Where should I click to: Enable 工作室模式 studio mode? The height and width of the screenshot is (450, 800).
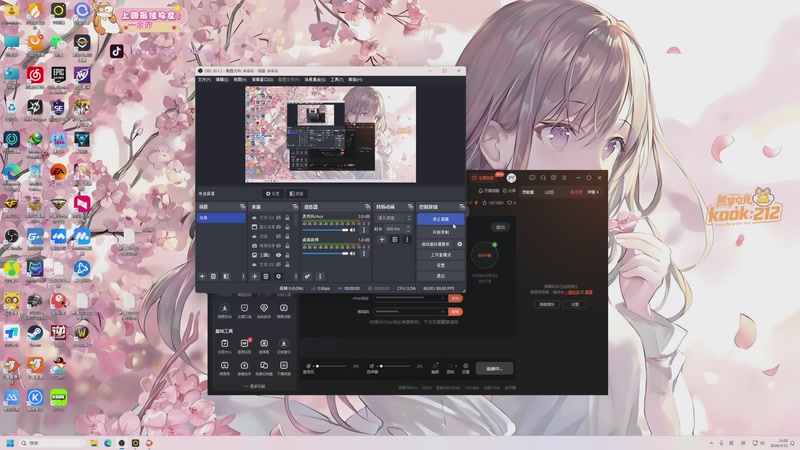(x=440, y=255)
